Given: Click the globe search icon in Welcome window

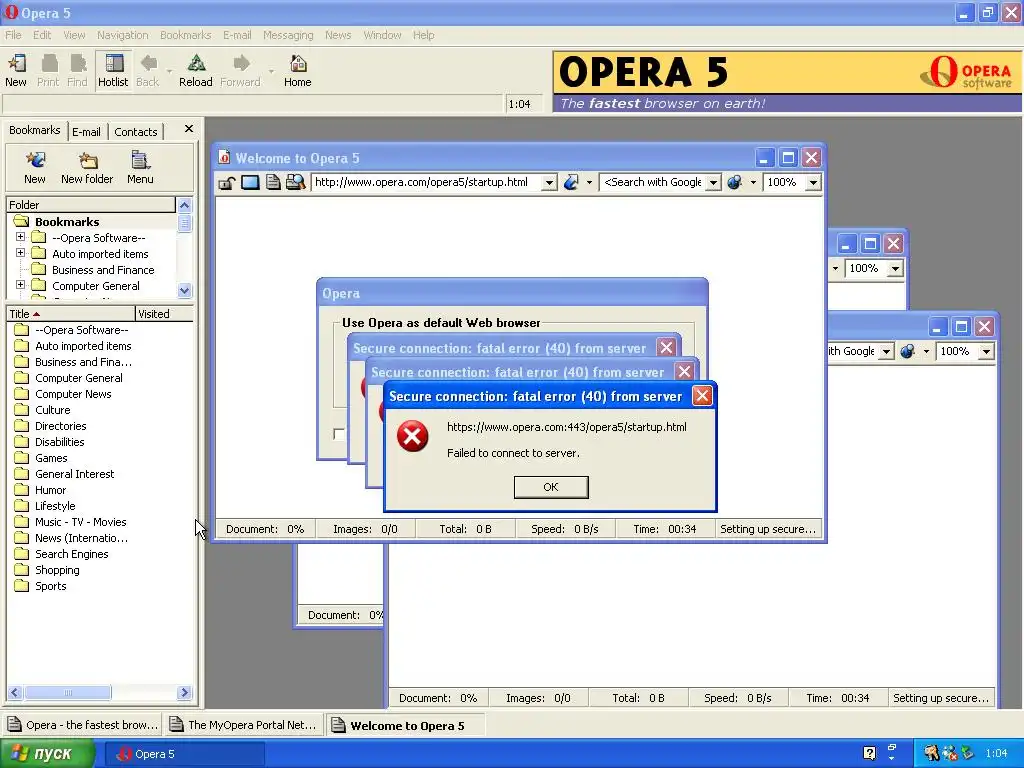Looking at the screenshot, I should [x=735, y=182].
